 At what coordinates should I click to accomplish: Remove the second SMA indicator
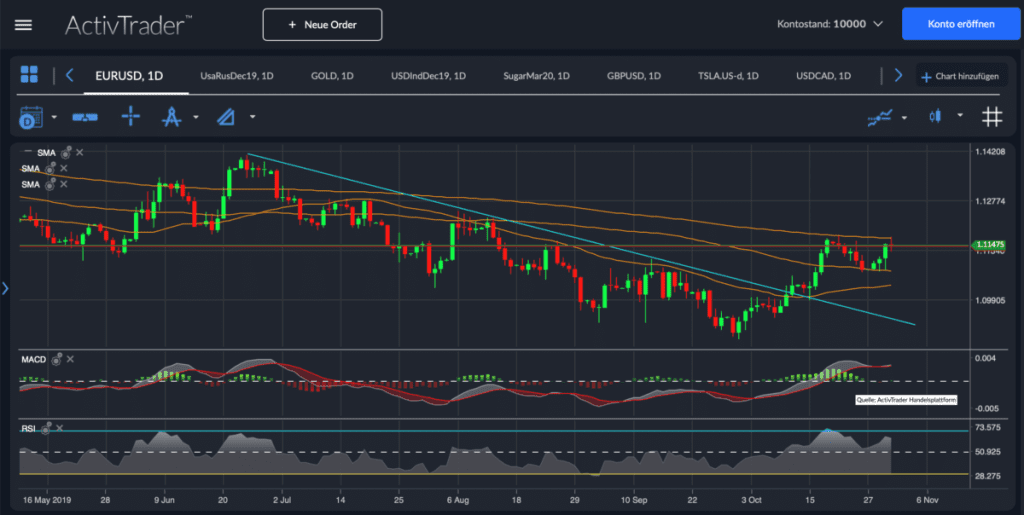click(x=64, y=168)
